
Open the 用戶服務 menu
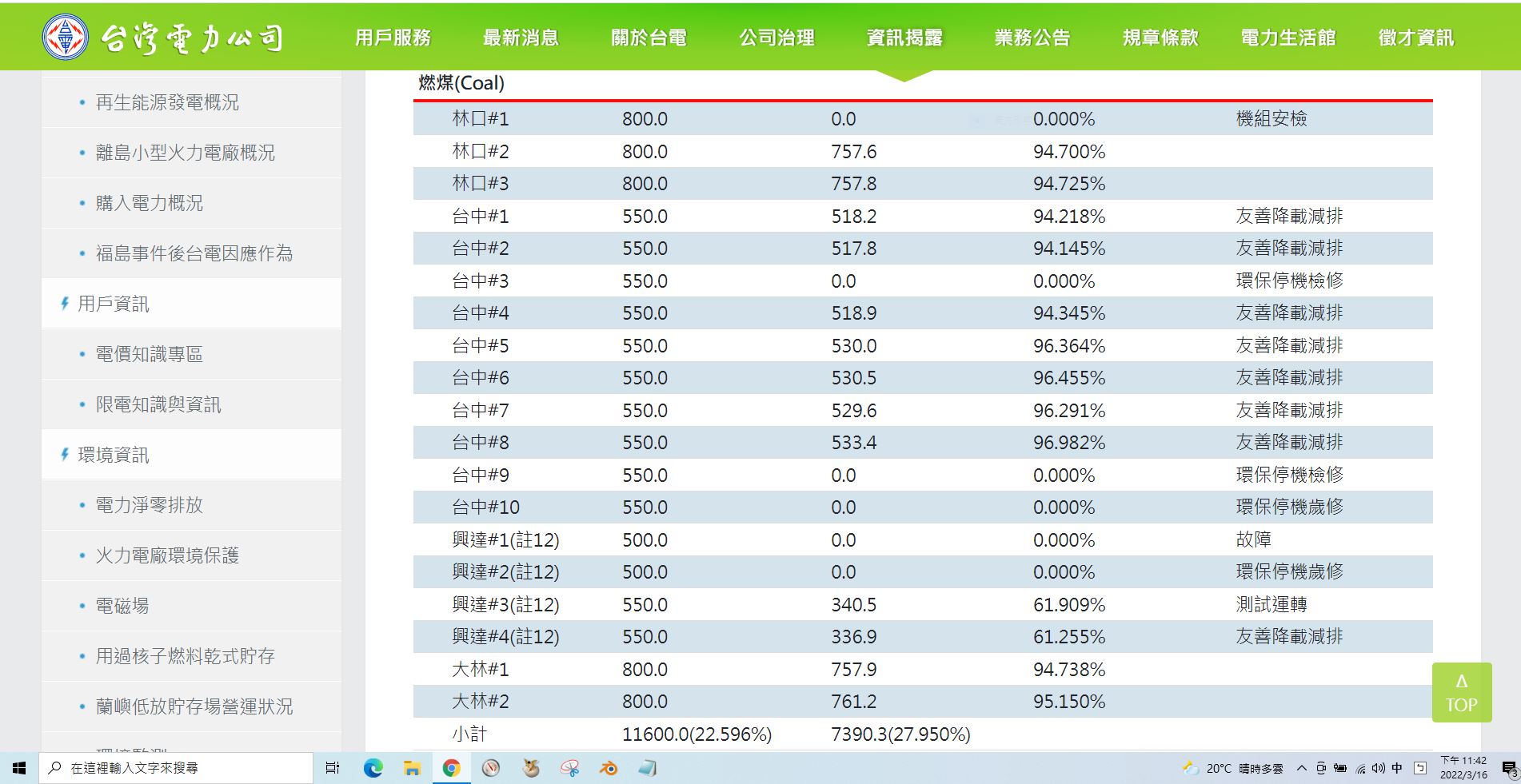click(x=393, y=38)
